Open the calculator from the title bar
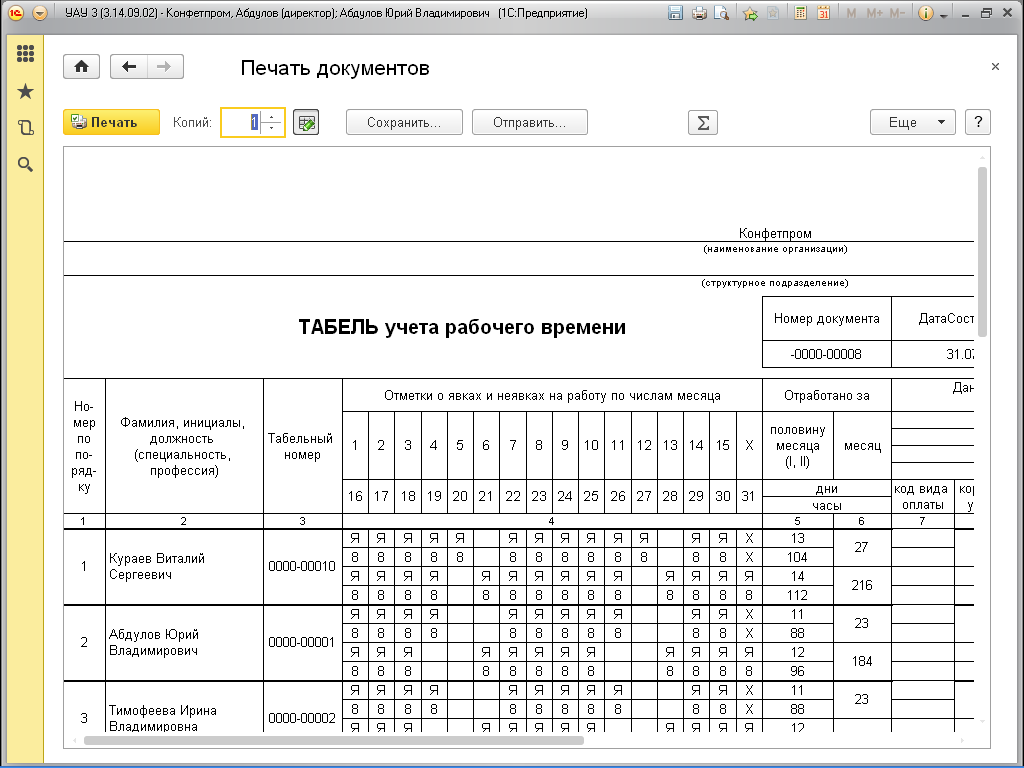 801,14
